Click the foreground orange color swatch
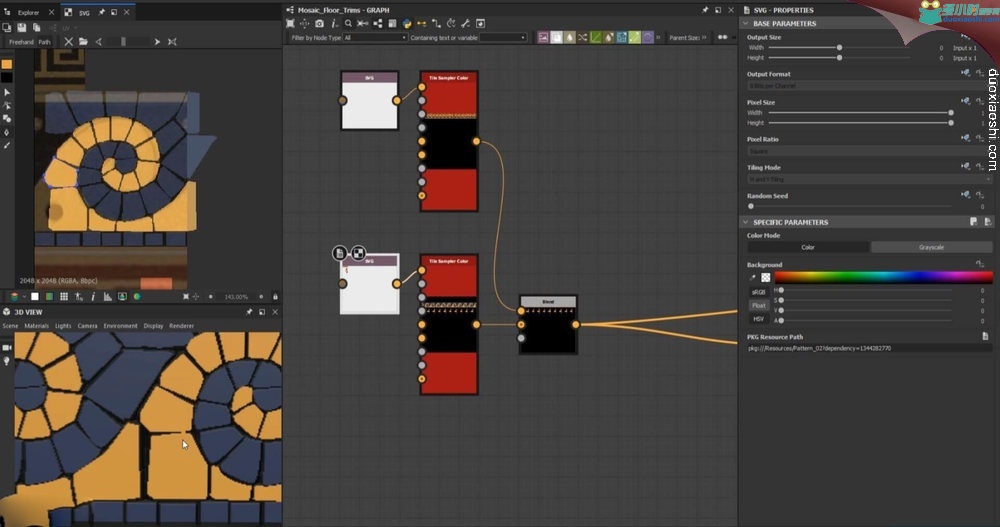1000x527 pixels. [6, 64]
